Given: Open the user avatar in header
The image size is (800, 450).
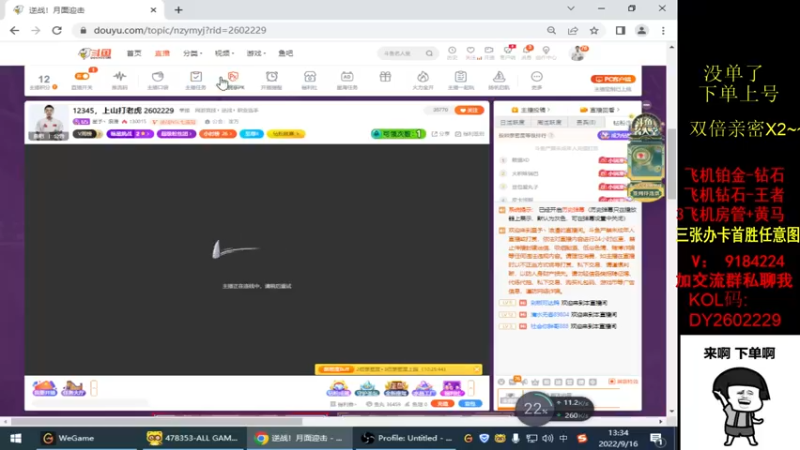Looking at the screenshot, I should point(578,53).
